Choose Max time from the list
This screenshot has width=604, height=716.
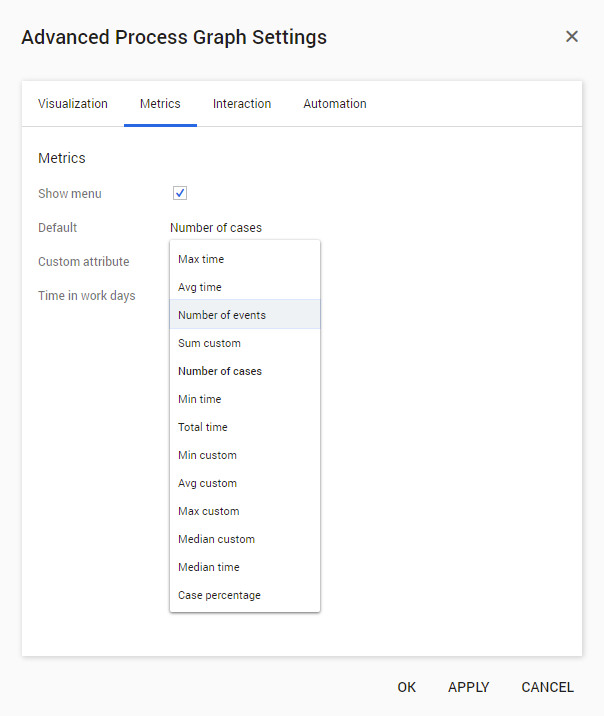pos(201,259)
